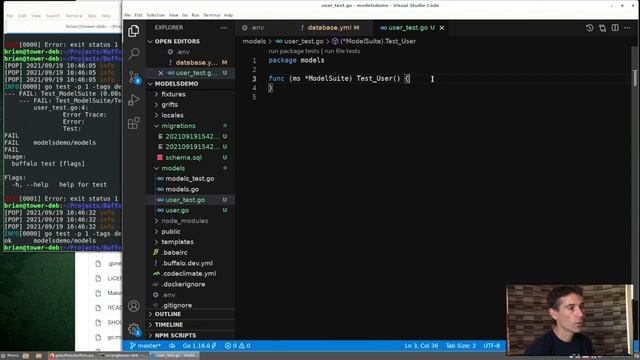This screenshot has height=360, width=640.
Task: Open editor More Actions ellipsis
Action: (x=627, y=28)
